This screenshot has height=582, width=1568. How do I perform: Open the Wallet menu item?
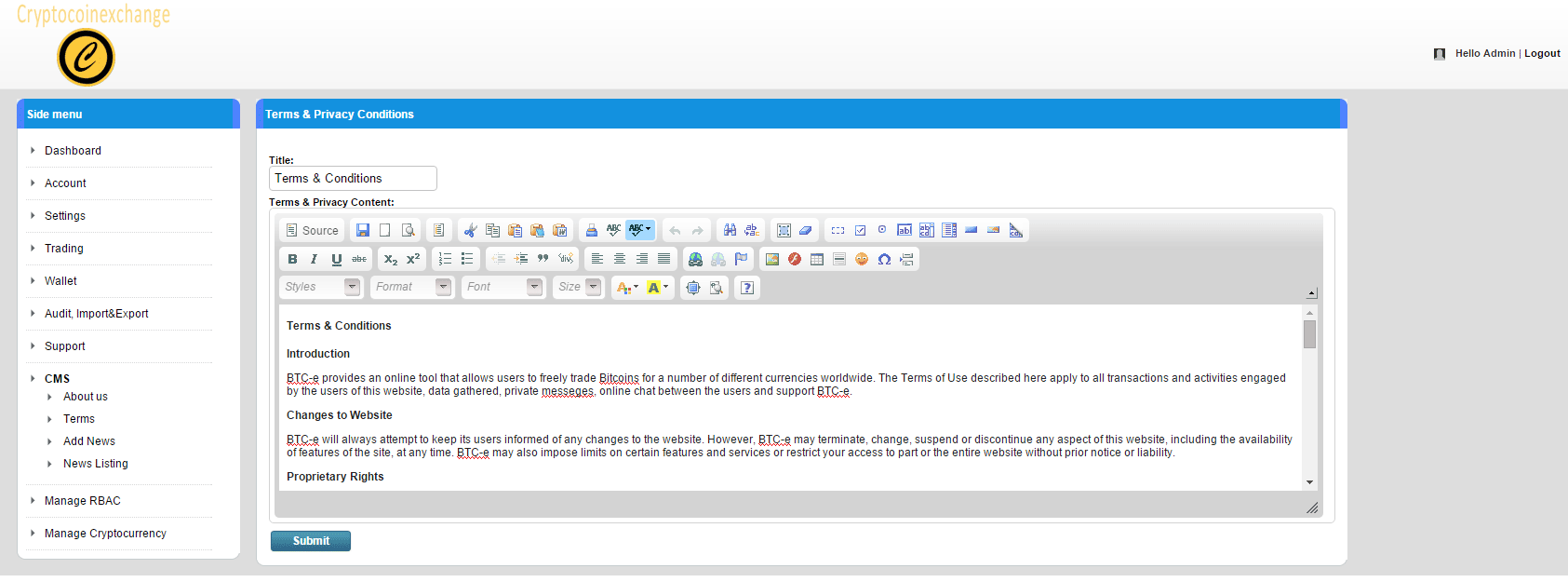(60, 281)
